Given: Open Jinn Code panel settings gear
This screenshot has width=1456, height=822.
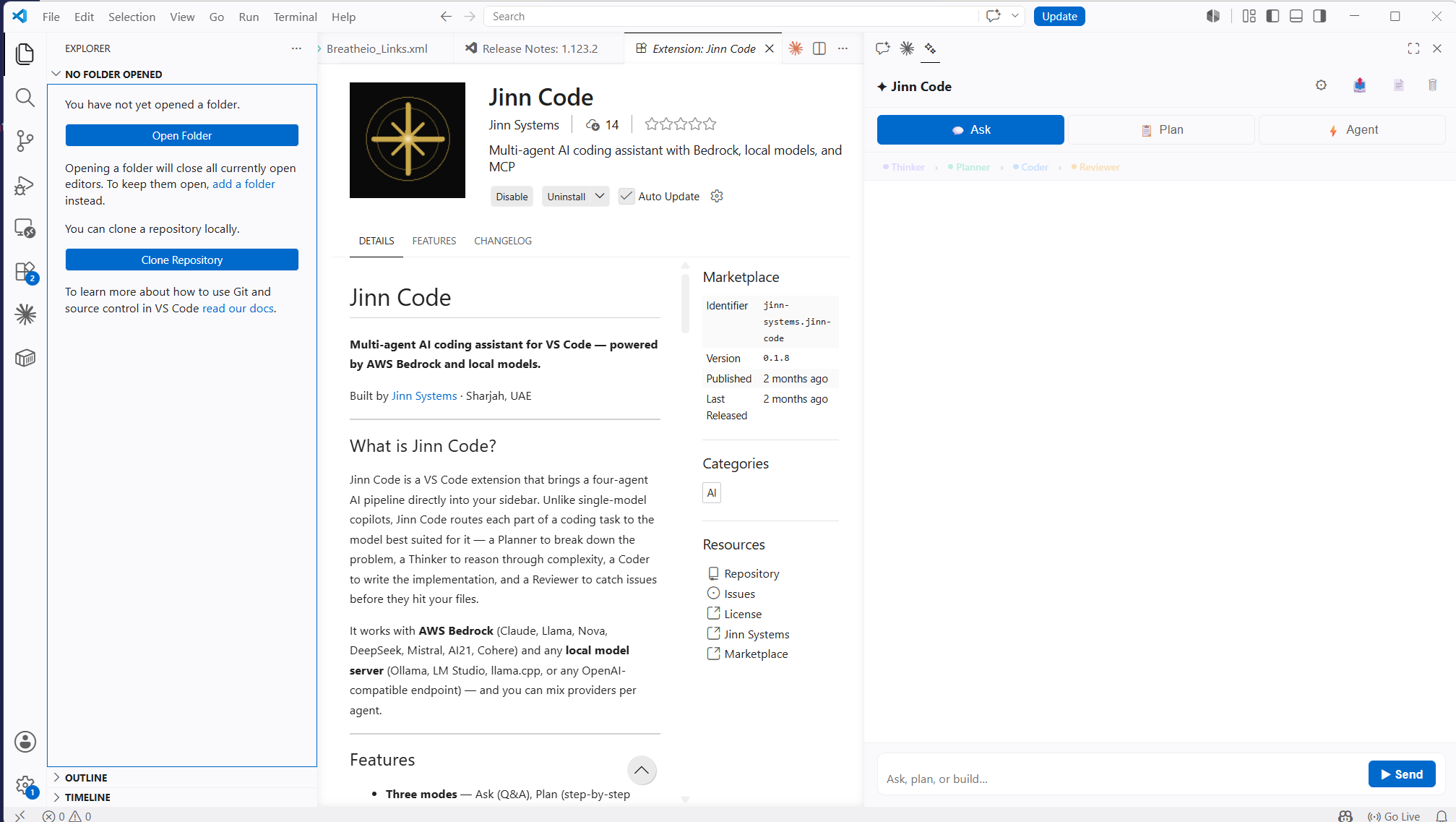Looking at the screenshot, I should click(1321, 85).
